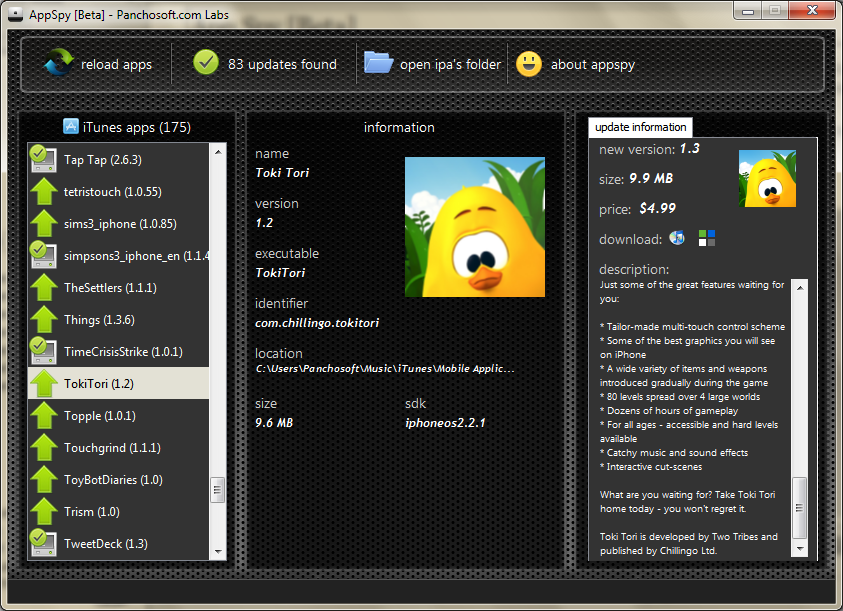Click app list scrollbar down arrow
The image size is (843, 611).
[218, 551]
